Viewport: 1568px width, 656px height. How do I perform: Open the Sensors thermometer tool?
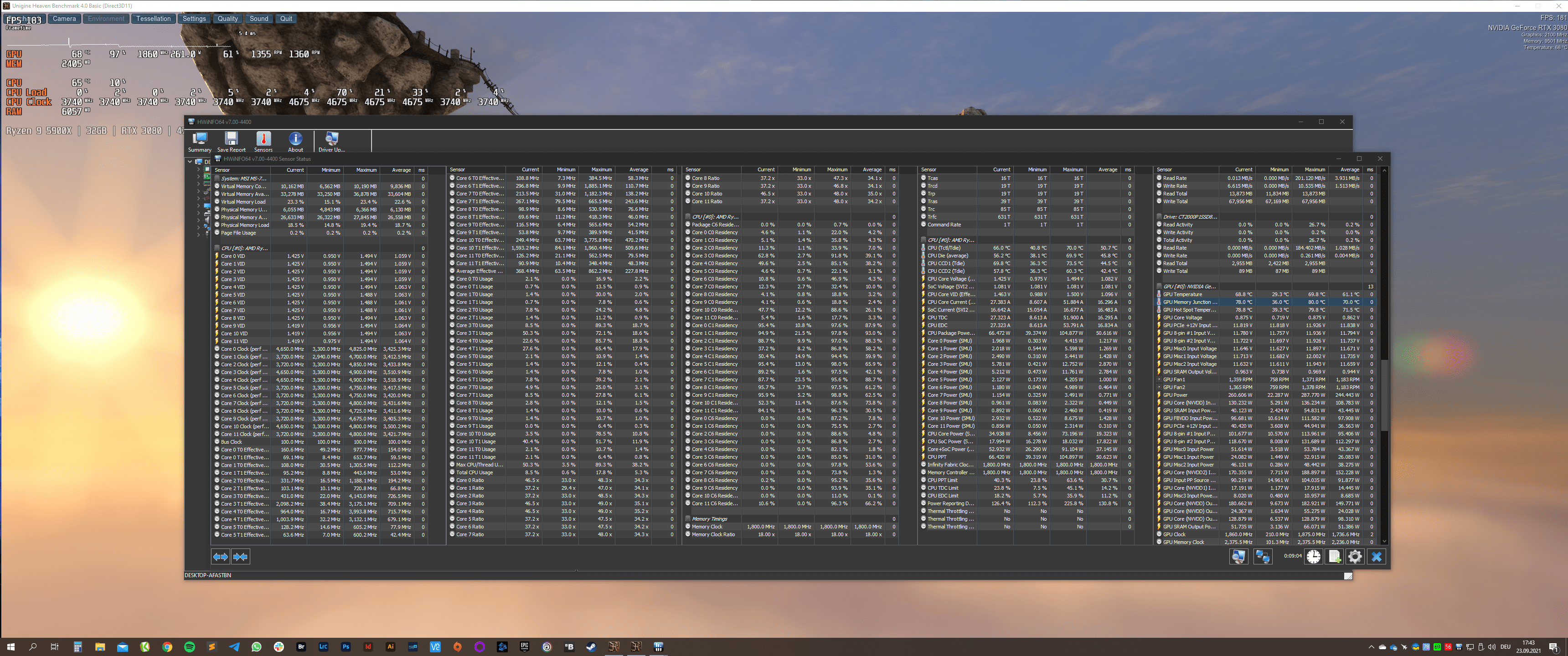click(x=263, y=141)
